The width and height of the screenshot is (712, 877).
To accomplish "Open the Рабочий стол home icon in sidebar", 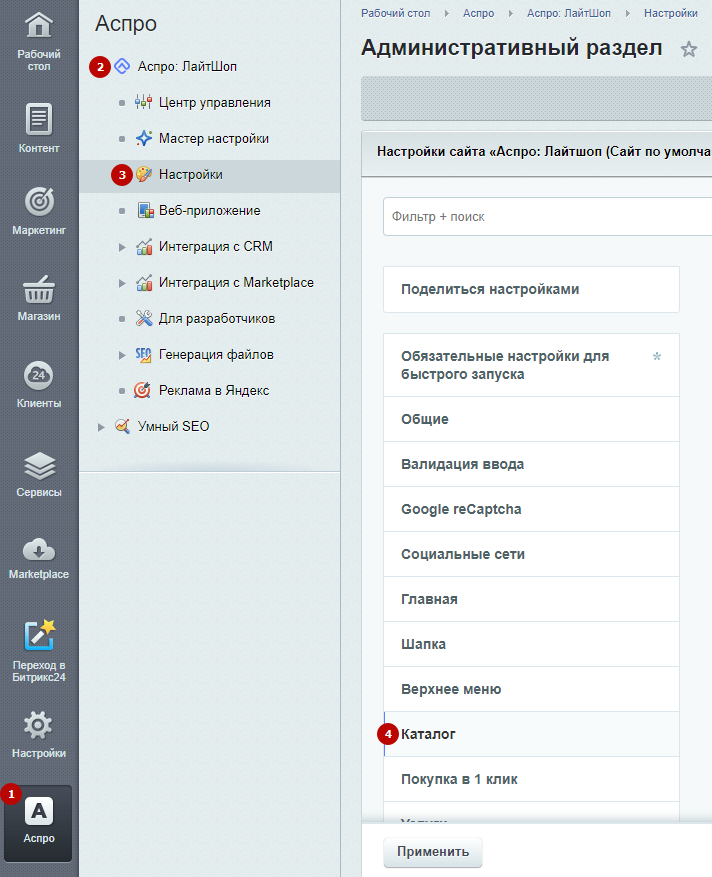I will (x=39, y=25).
